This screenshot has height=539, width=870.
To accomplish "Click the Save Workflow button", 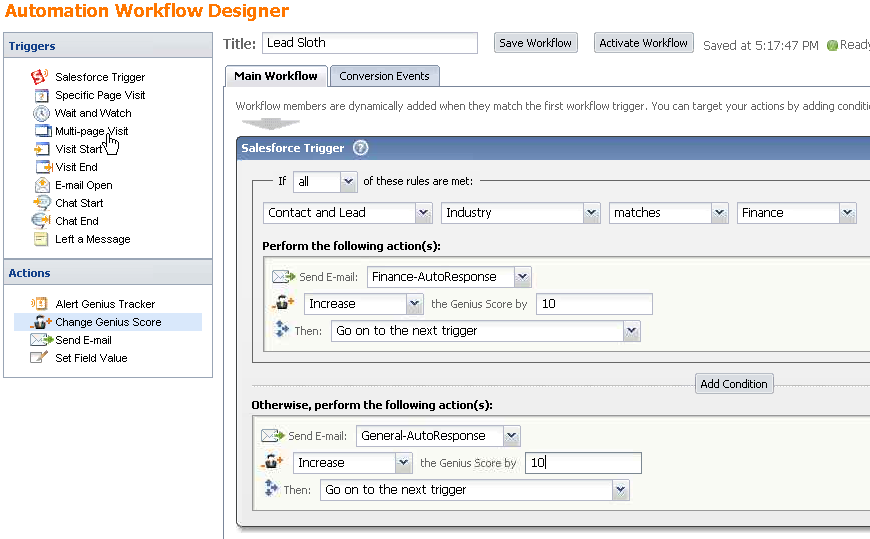I will [535, 43].
